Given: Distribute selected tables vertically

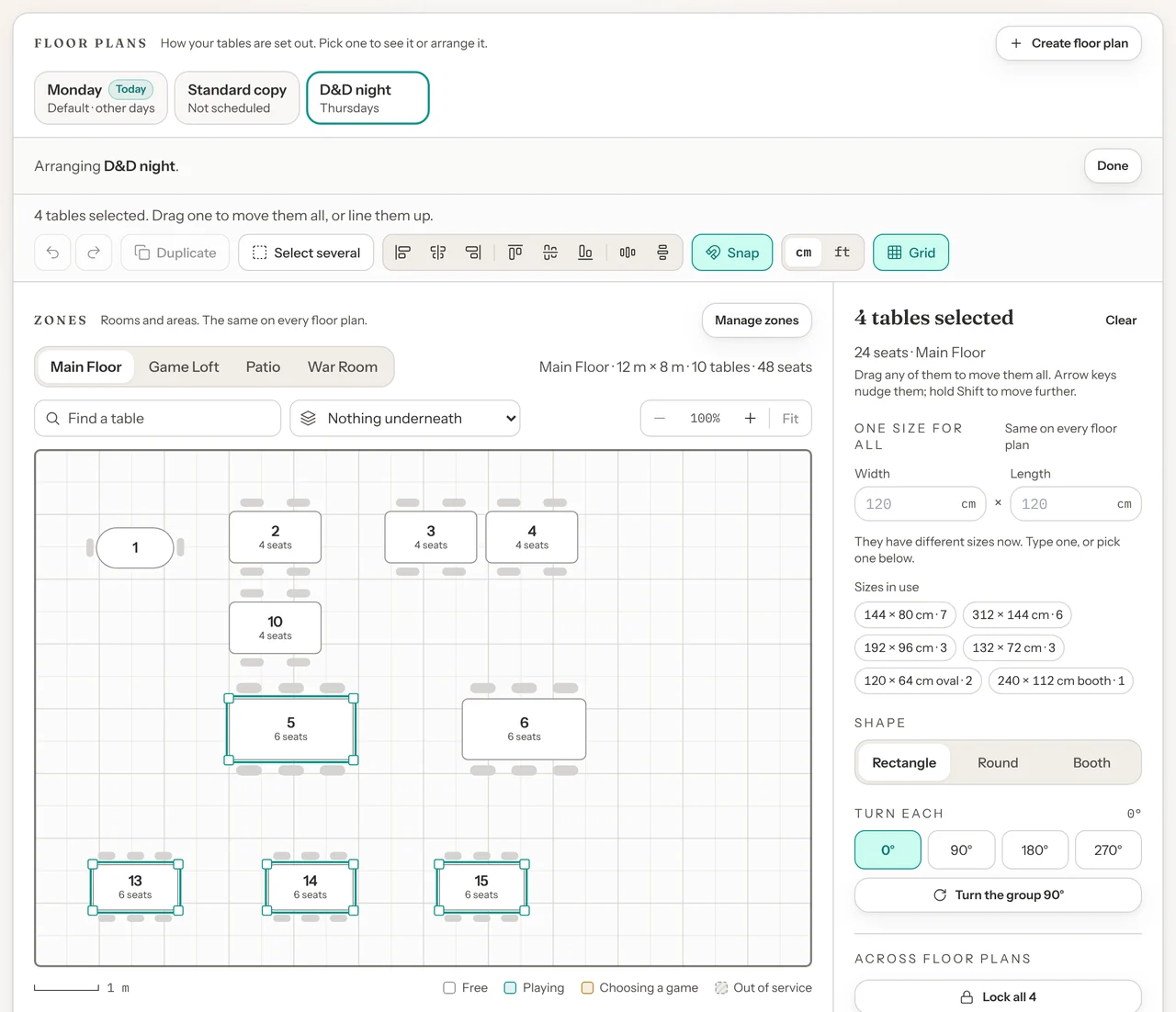Looking at the screenshot, I should click(662, 253).
